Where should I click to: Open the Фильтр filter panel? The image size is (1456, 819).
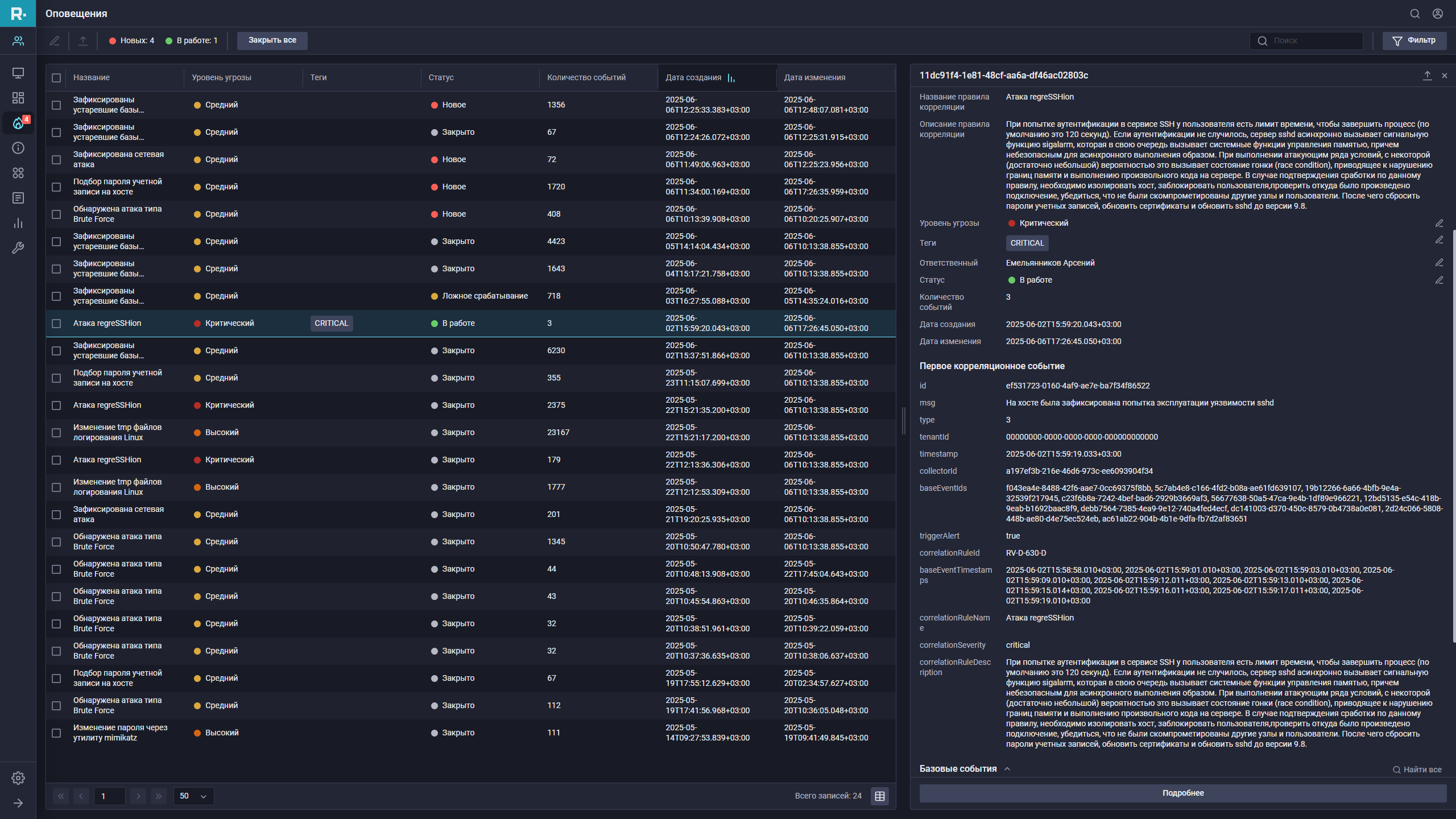pyautogui.click(x=1414, y=40)
